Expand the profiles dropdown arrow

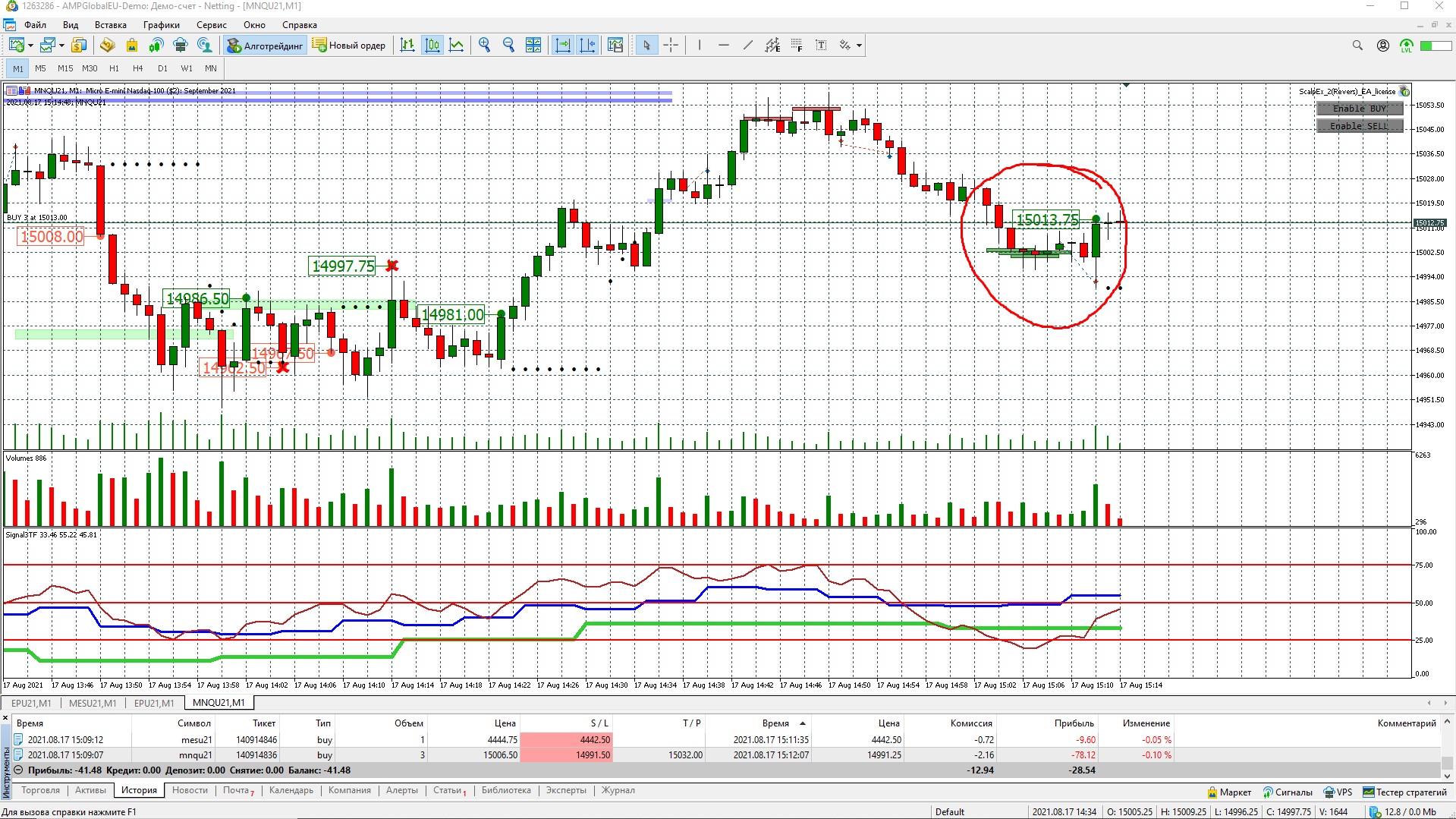tap(61, 46)
